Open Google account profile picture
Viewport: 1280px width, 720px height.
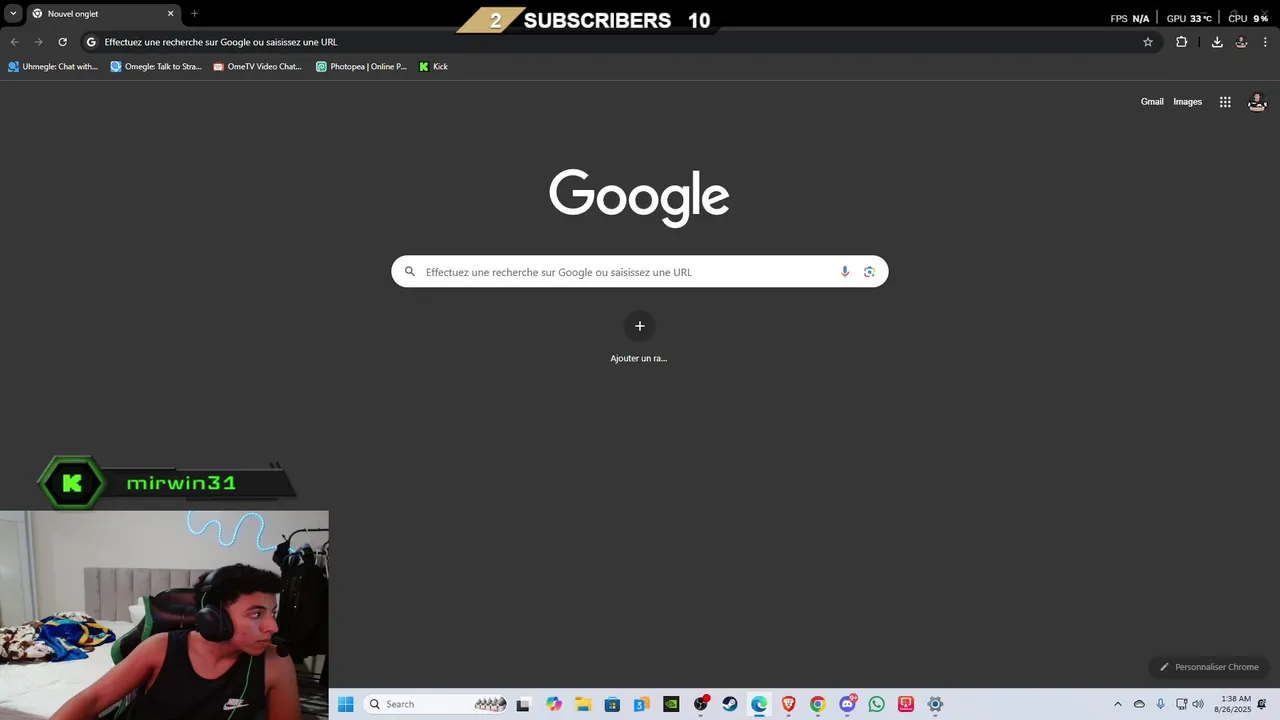(1257, 102)
